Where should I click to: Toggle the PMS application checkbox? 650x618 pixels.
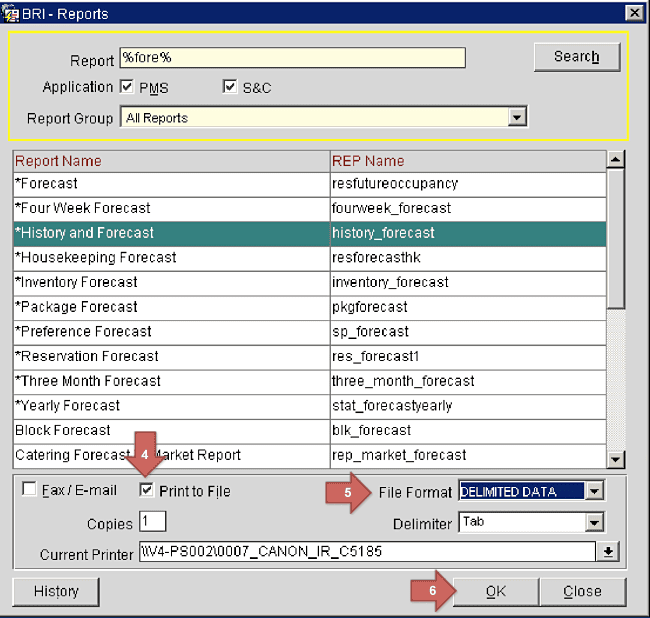[127, 87]
